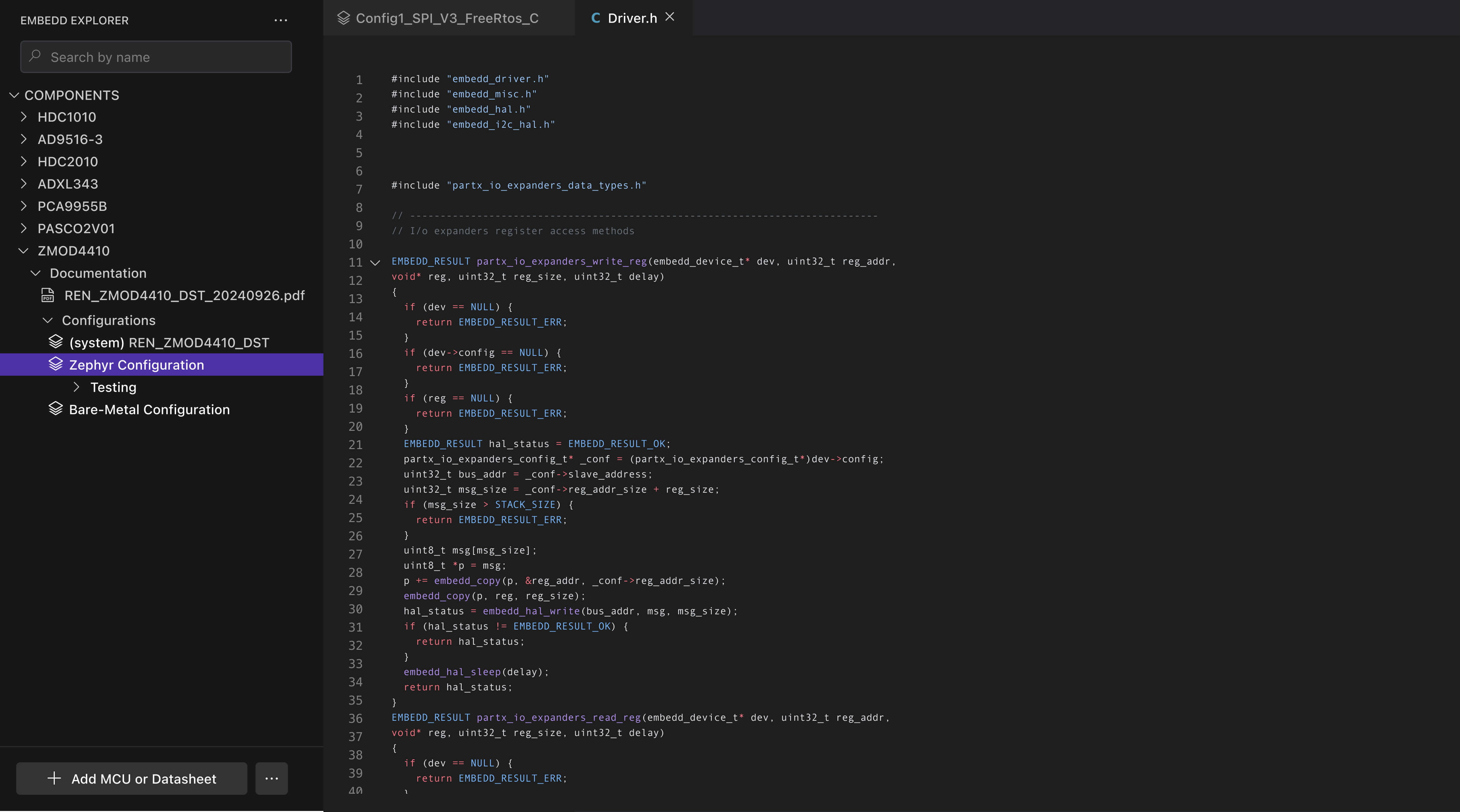Expand the Testing folder

point(76,387)
